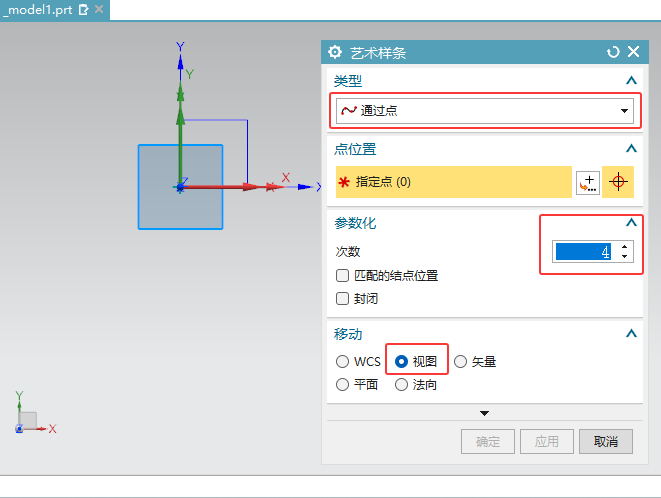Show more dialog options with the bottom arrow
The image size is (661, 498).
coord(484,413)
